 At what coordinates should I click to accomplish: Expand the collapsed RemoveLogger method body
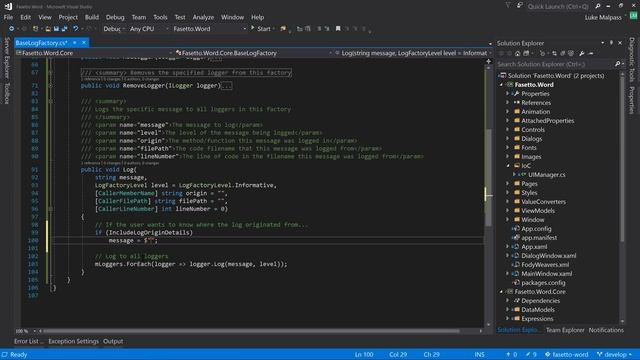(51, 86)
